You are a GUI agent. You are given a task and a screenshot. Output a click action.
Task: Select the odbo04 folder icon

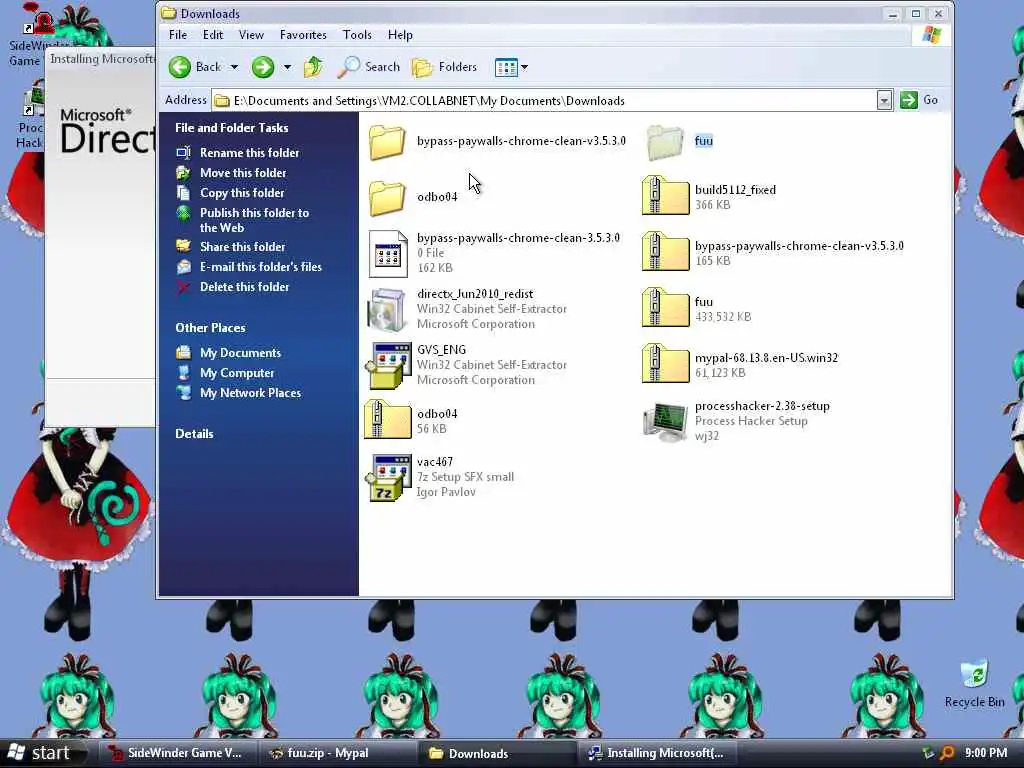(387, 197)
